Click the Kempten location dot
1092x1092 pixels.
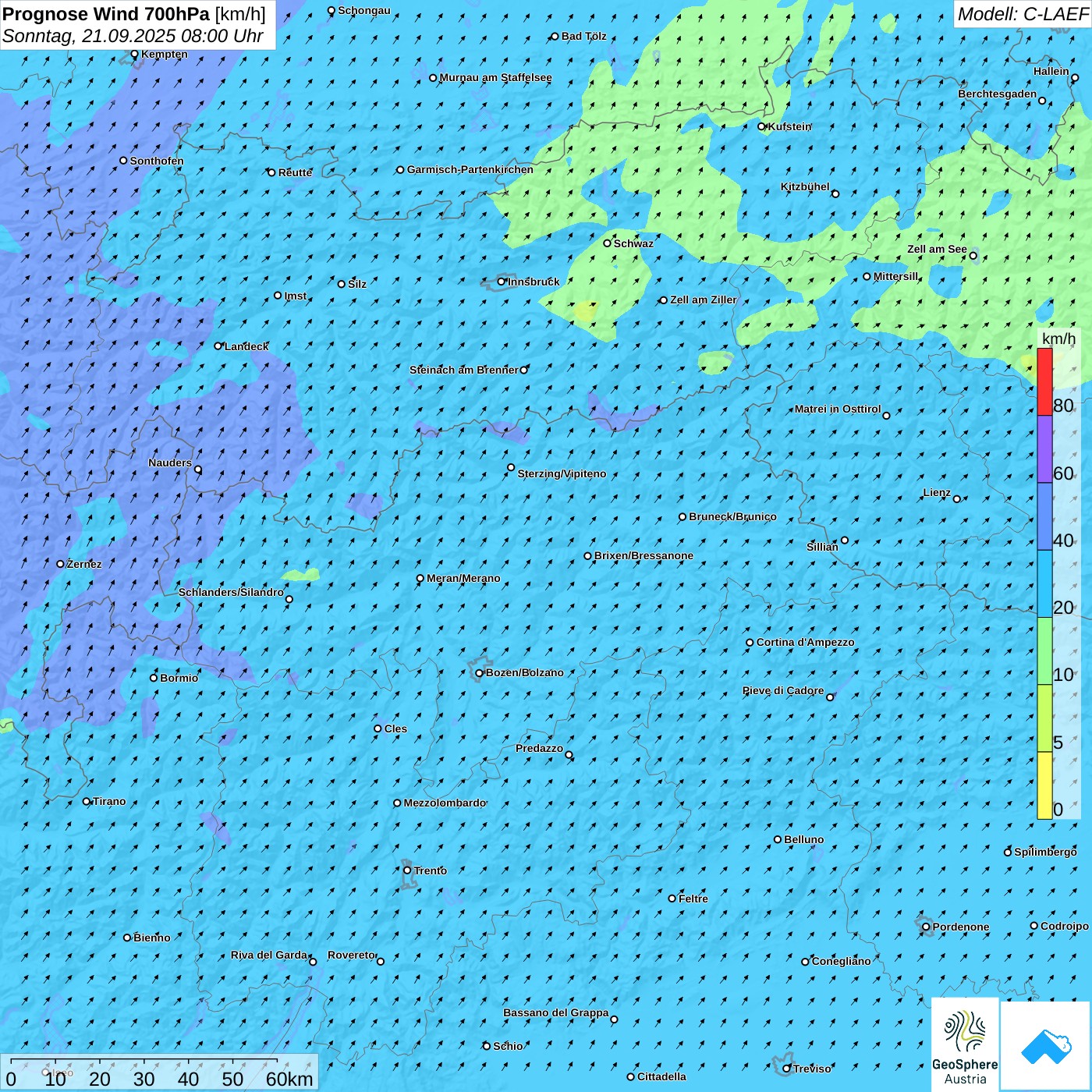pyautogui.click(x=134, y=54)
